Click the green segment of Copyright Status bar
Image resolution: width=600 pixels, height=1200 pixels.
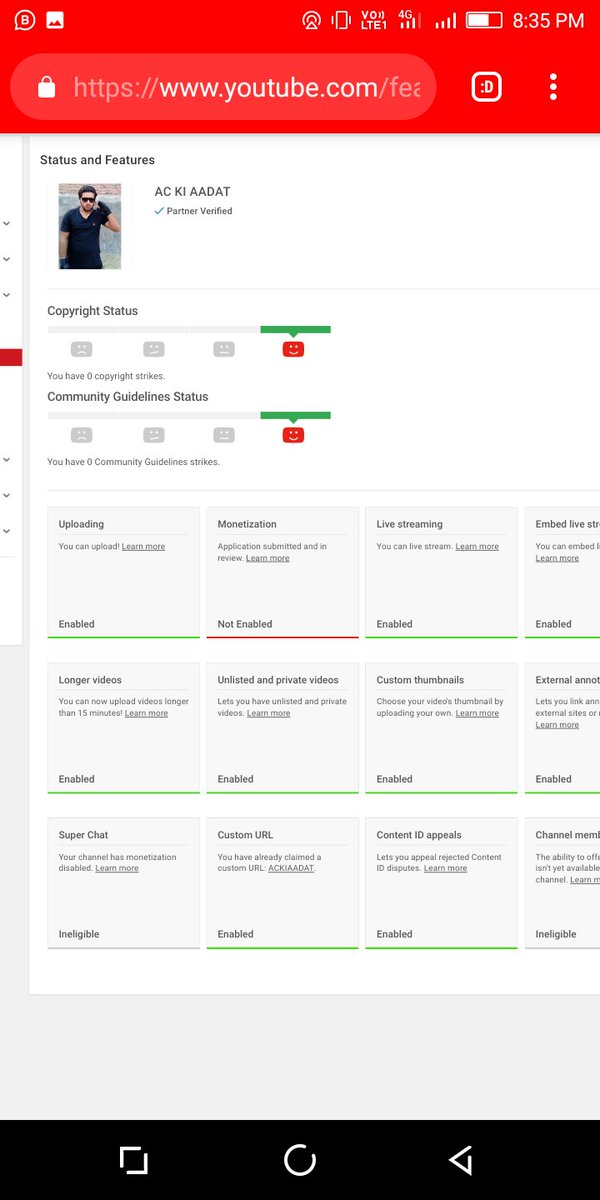[295, 329]
